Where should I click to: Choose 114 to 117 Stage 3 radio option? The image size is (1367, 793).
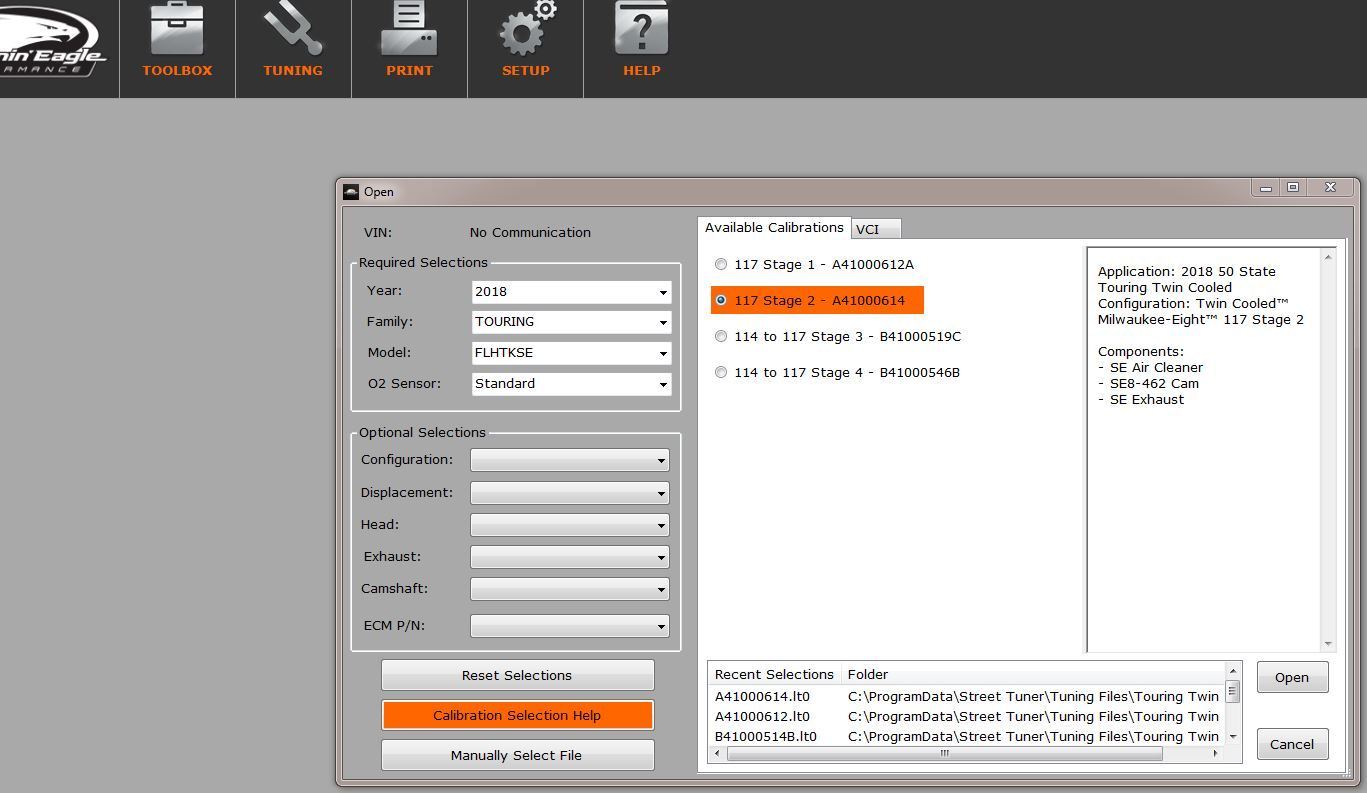[x=721, y=337]
